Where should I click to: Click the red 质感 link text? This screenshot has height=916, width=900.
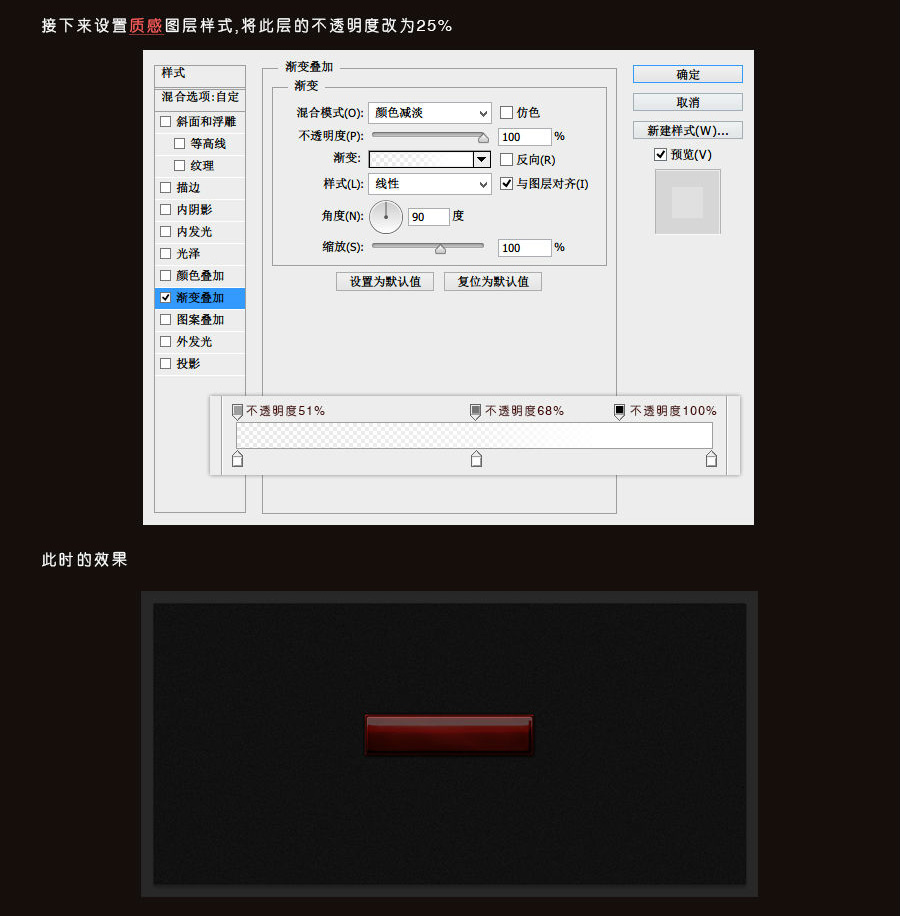[x=146, y=26]
